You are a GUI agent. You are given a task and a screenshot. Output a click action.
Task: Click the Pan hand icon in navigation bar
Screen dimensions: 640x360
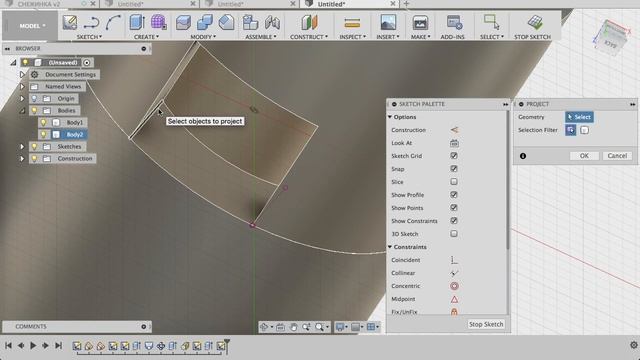coord(293,327)
